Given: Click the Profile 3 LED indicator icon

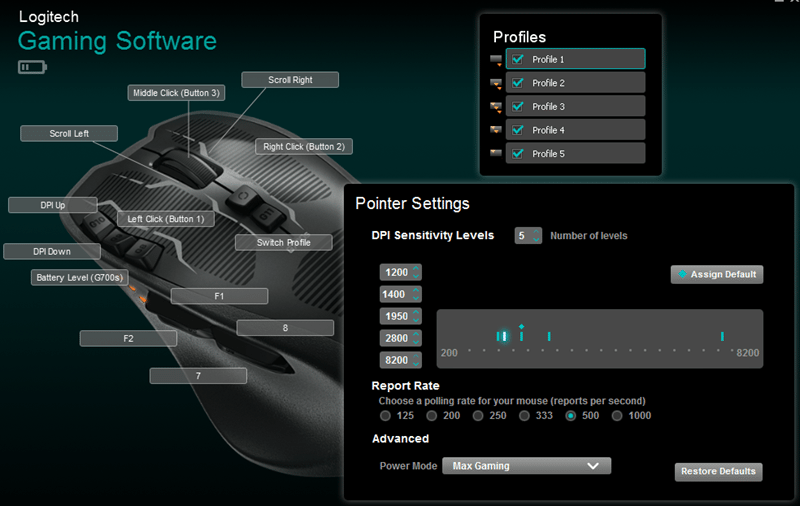Looking at the screenshot, I should pyautogui.click(x=496, y=107).
